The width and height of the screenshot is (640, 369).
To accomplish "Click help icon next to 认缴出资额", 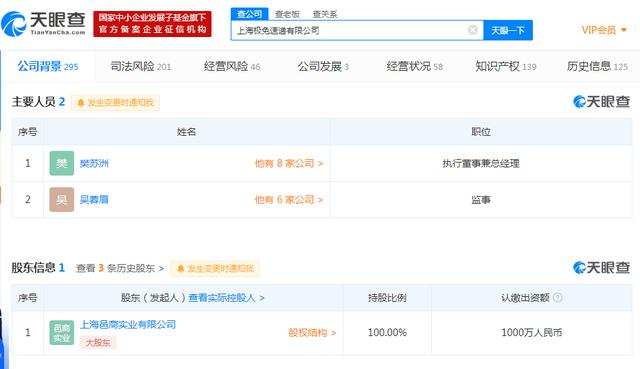I will (558, 298).
